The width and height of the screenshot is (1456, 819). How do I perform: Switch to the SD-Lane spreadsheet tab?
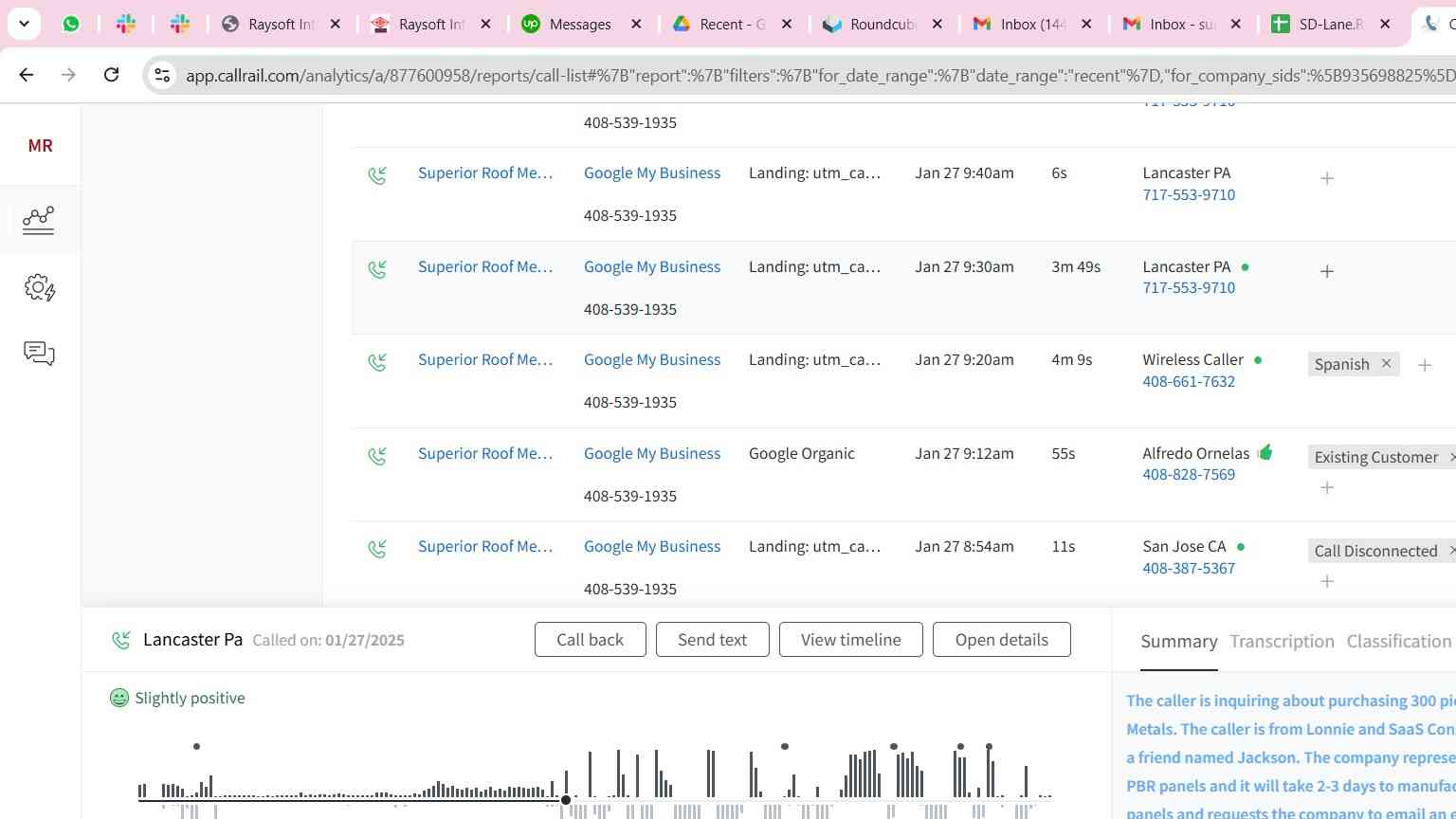[x=1331, y=24]
